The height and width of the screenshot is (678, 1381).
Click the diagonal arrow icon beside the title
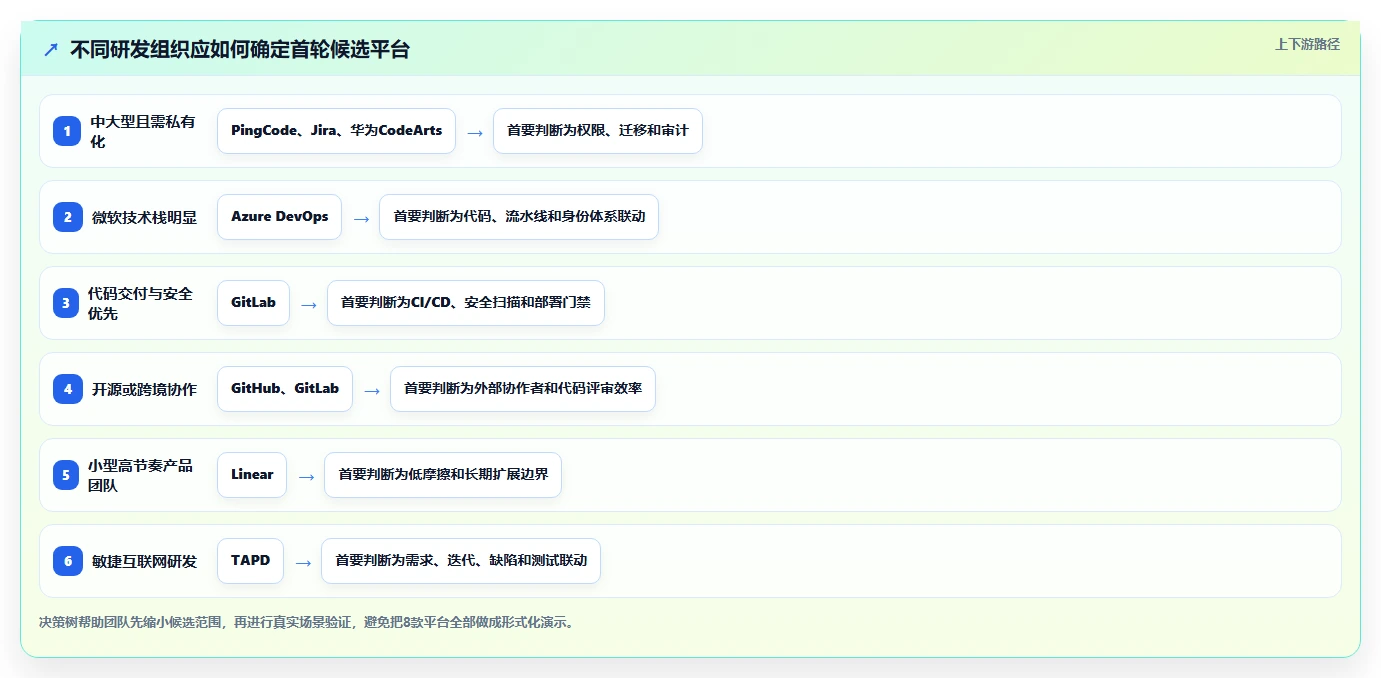[x=51, y=49]
